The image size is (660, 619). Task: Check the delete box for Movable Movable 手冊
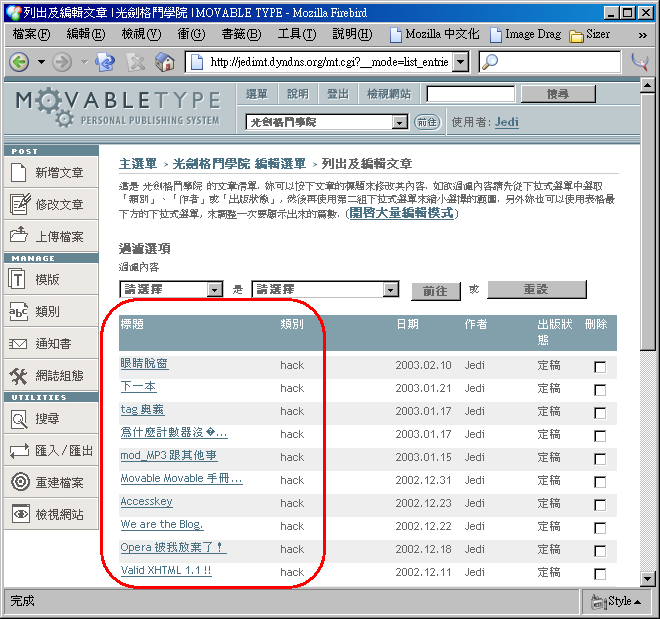pos(600,482)
